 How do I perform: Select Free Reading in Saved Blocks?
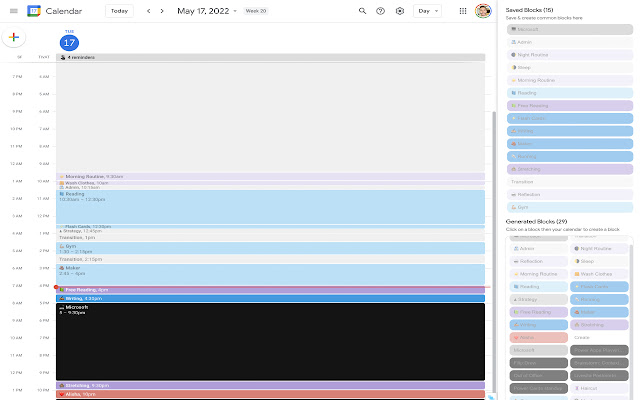pyautogui.click(x=570, y=106)
